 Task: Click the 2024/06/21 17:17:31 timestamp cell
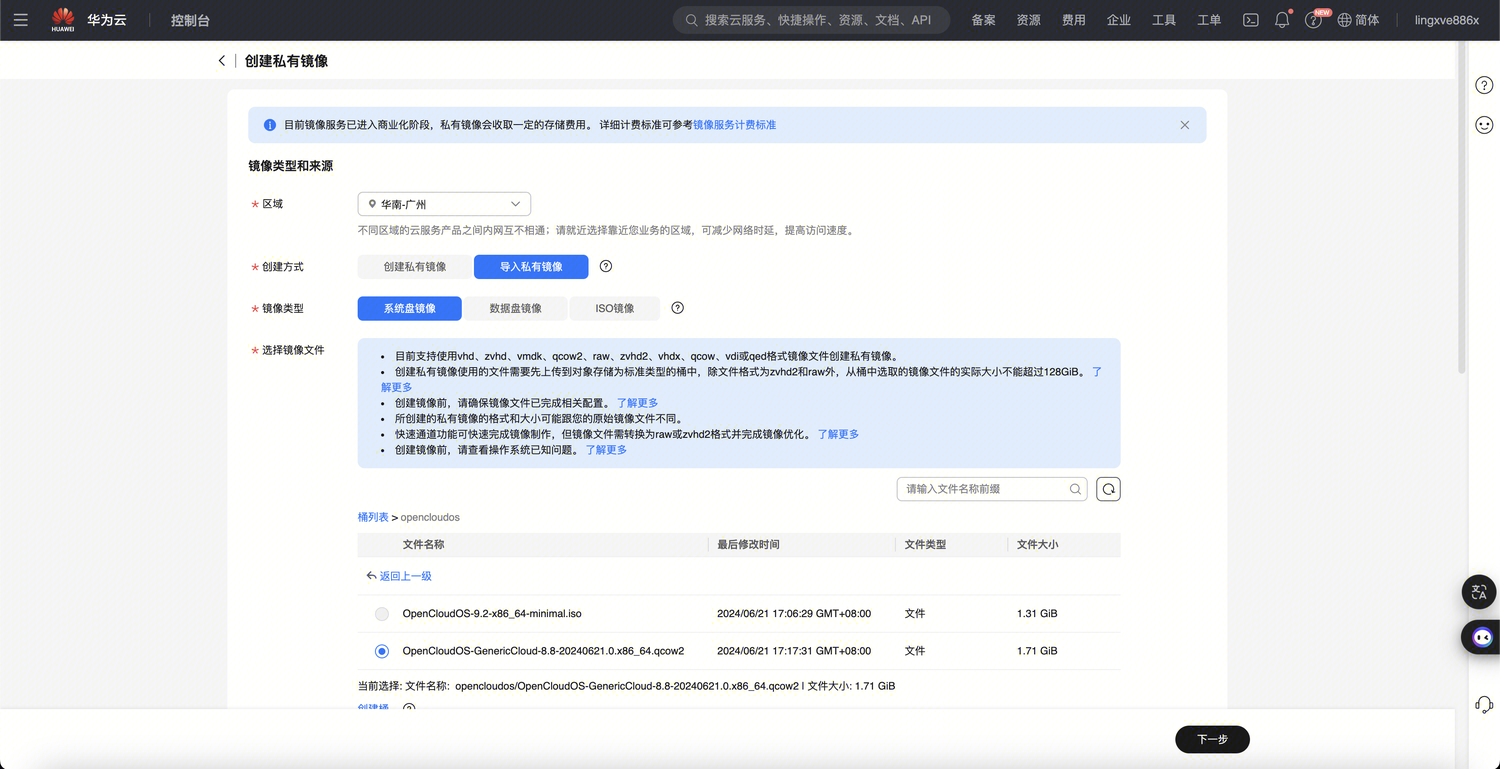(x=794, y=651)
